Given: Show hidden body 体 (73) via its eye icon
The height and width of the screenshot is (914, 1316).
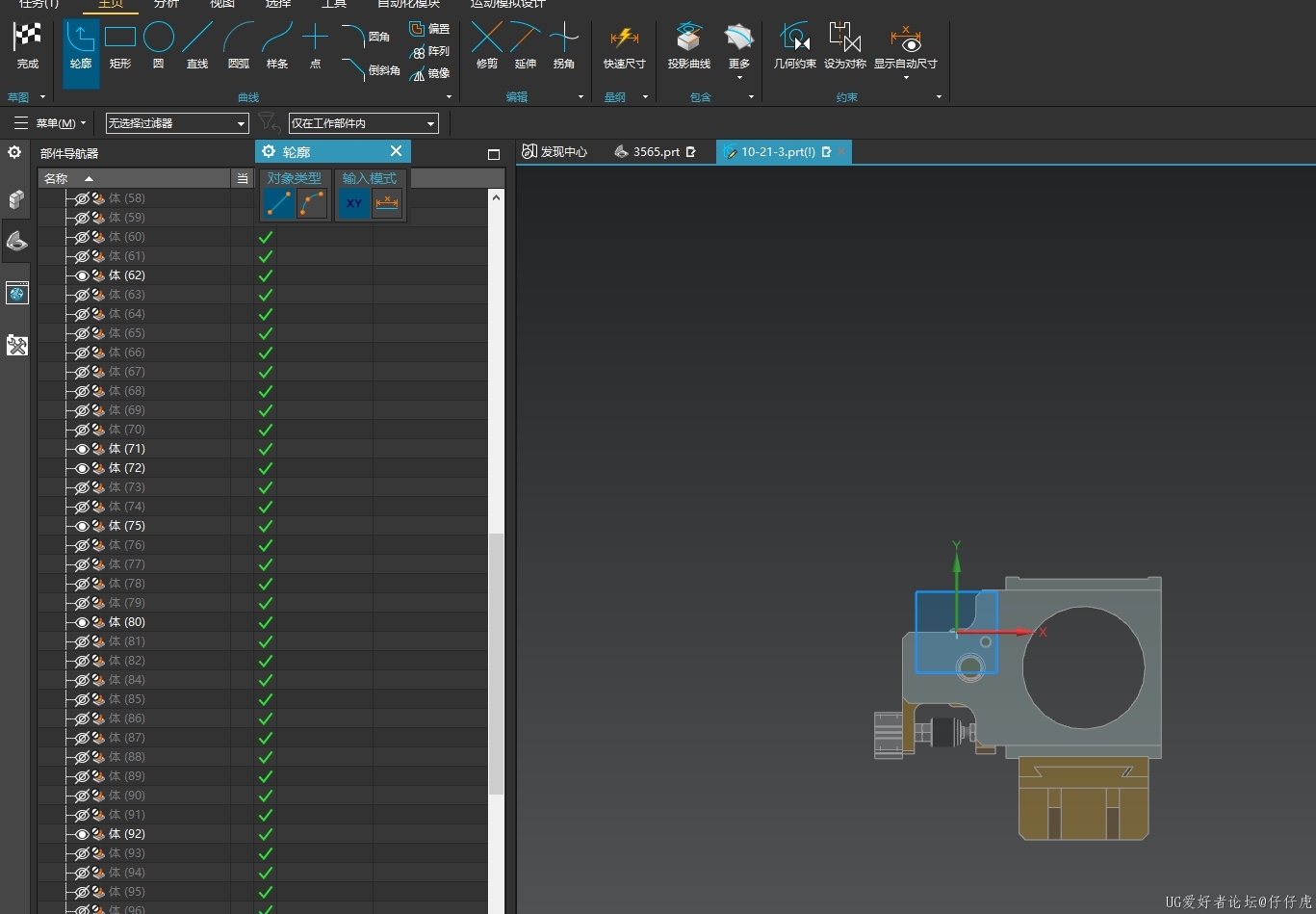Looking at the screenshot, I should 82,487.
